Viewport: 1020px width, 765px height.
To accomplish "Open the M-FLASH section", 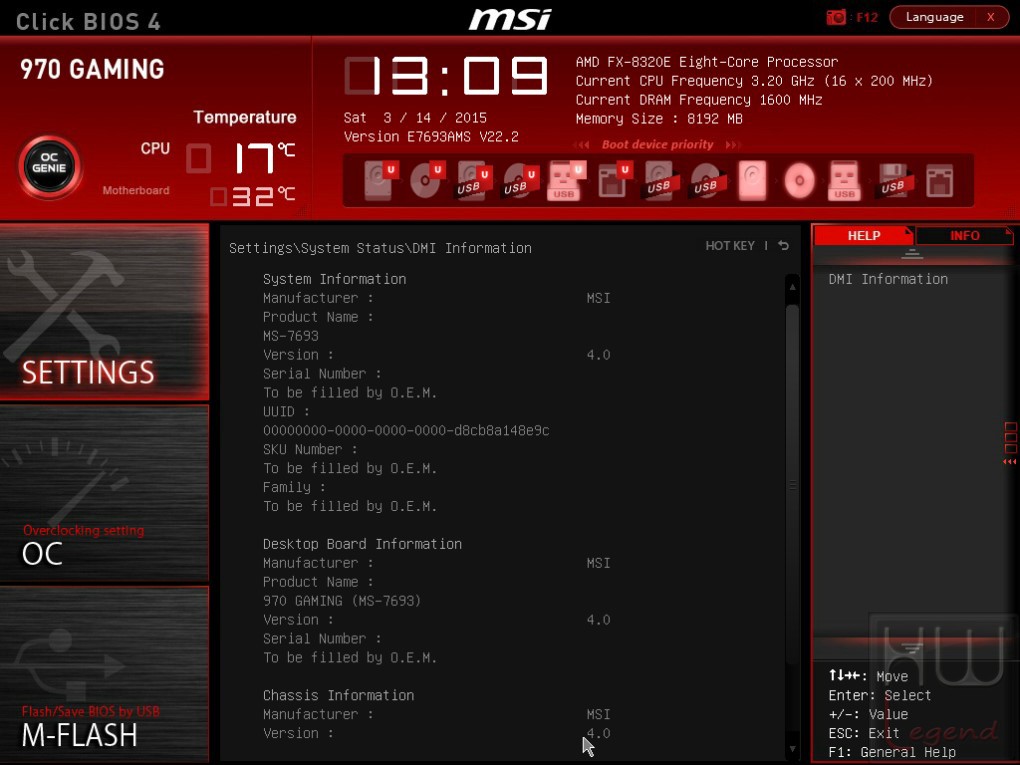I will tap(104, 675).
